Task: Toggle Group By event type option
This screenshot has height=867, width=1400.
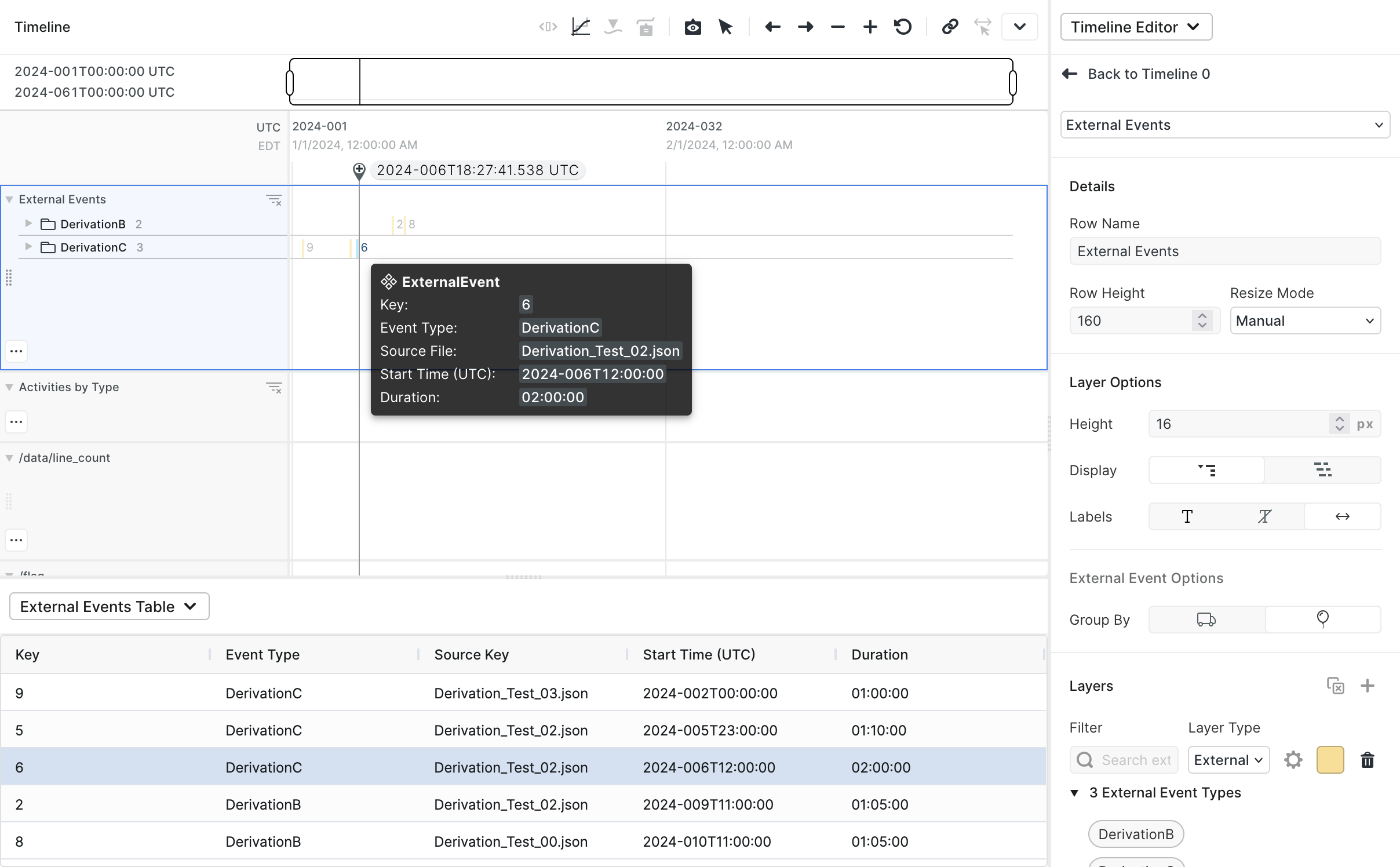Action: (1323, 619)
